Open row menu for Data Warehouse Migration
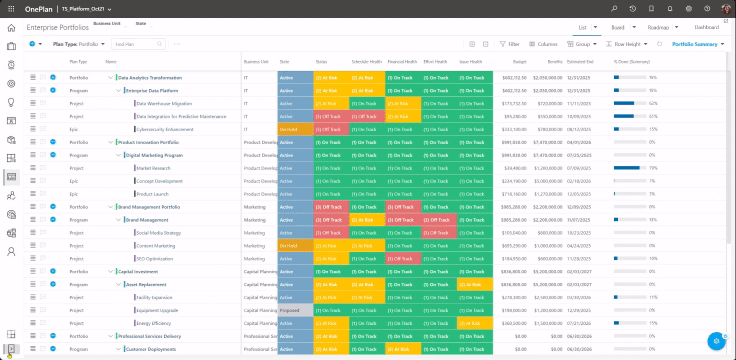736x360 pixels. pos(33,103)
